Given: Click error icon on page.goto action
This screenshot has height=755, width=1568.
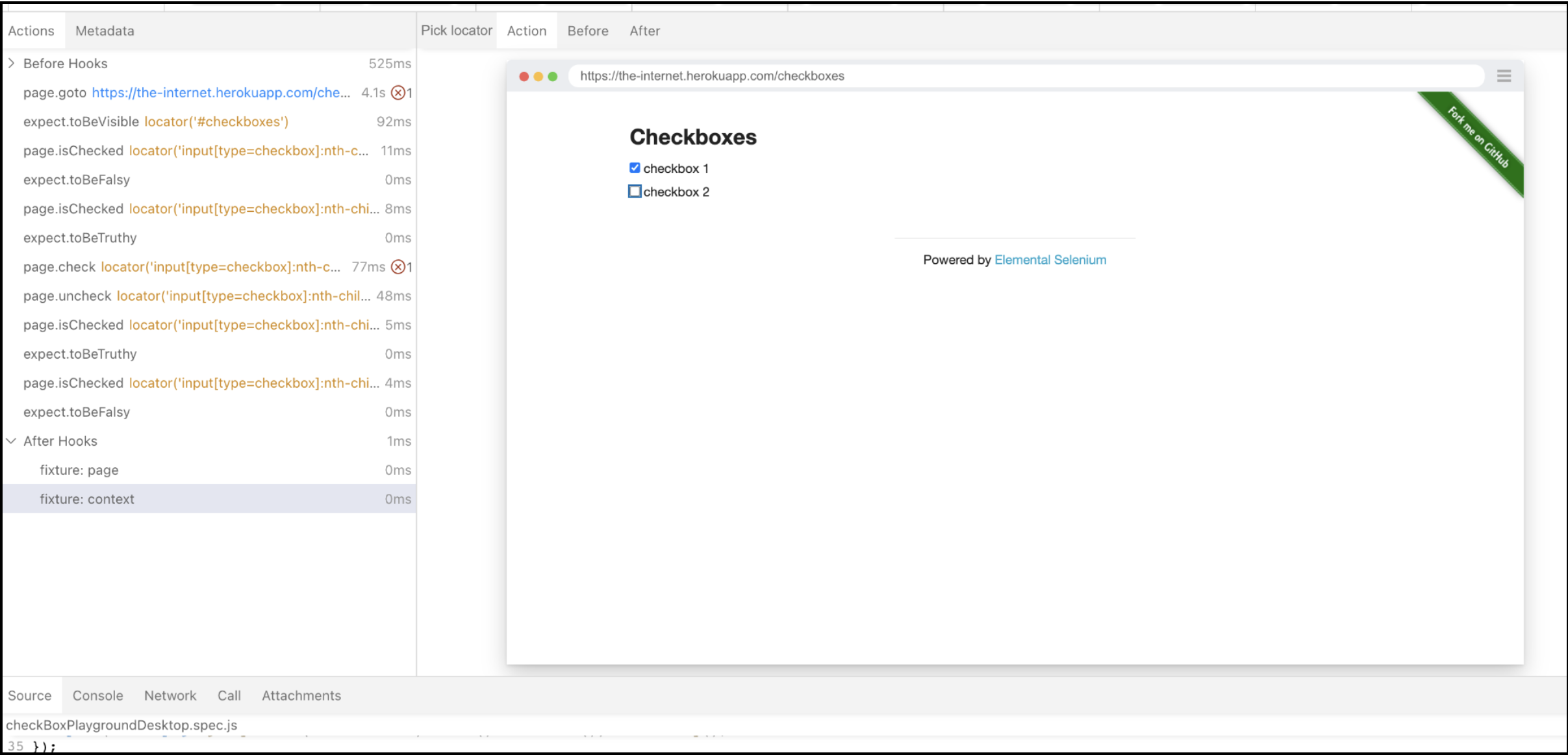Looking at the screenshot, I should pyautogui.click(x=398, y=93).
